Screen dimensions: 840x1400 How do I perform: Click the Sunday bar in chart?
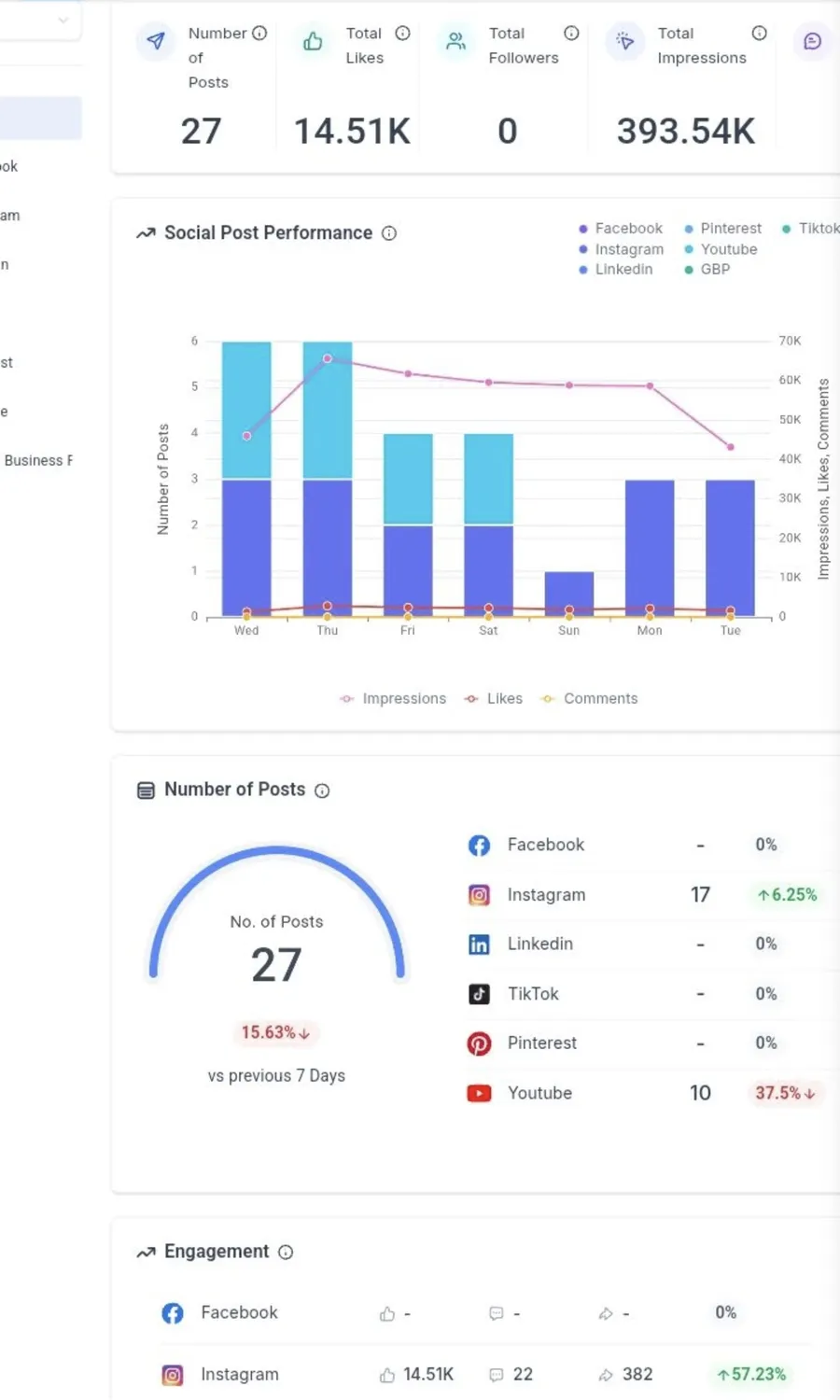pyautogui.click(x=569, y=594)
